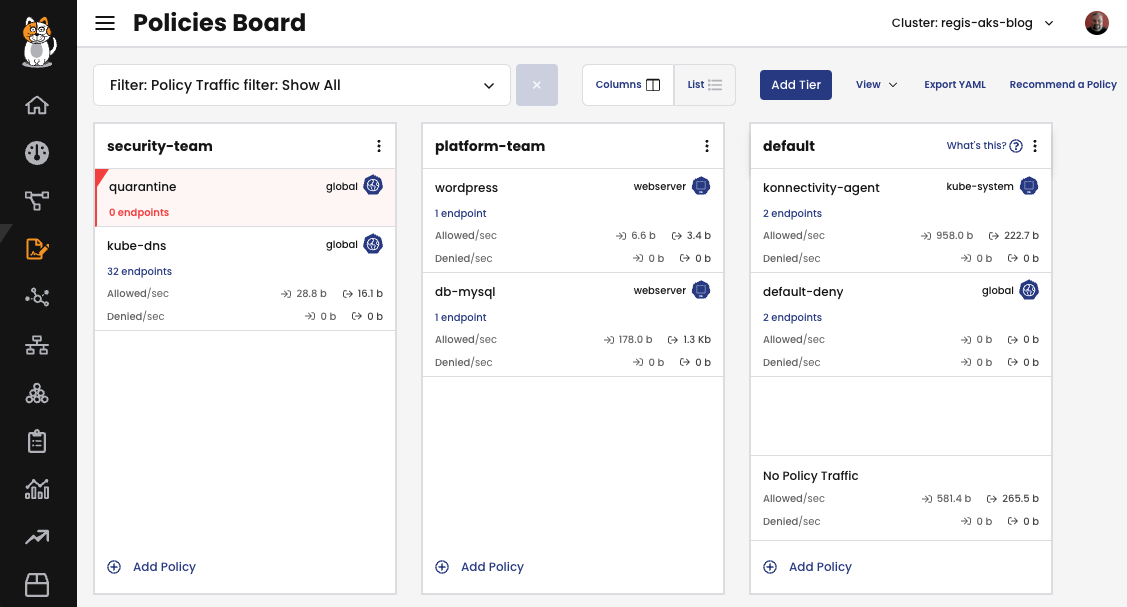This screenshot has width=1127, height=607.
Task: Select the quarantine policy name
Action: 142,187
